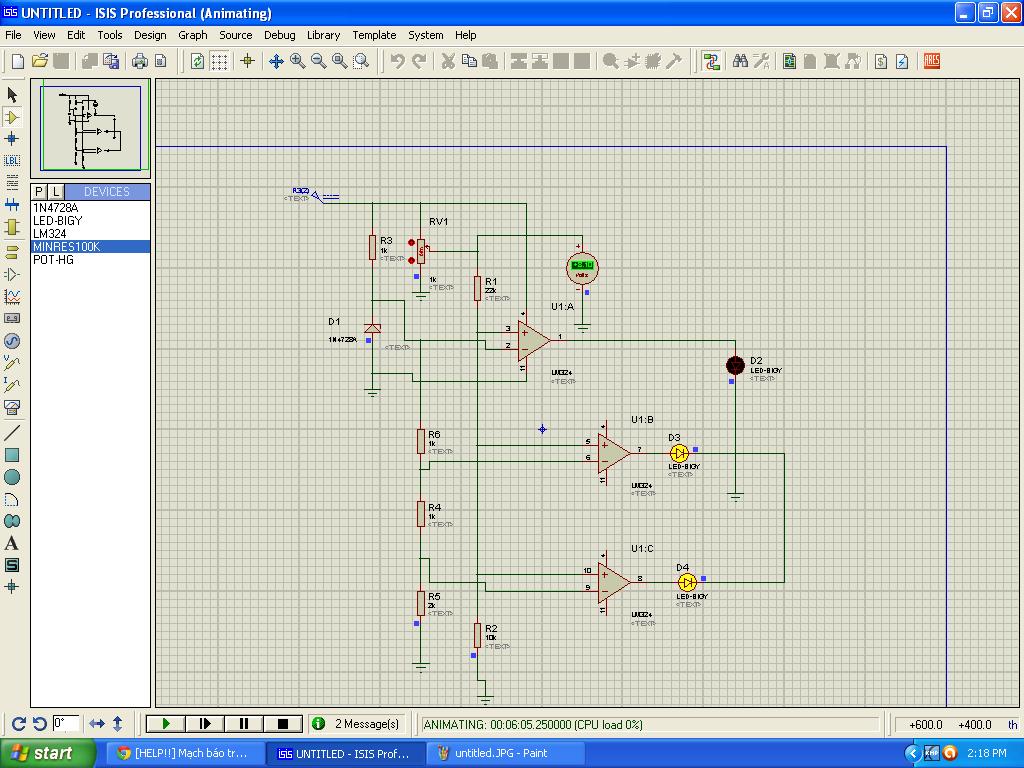Open the Debug menu
Image resolution: width=1024 pixels, height=768 pixels.
[279, 35]
